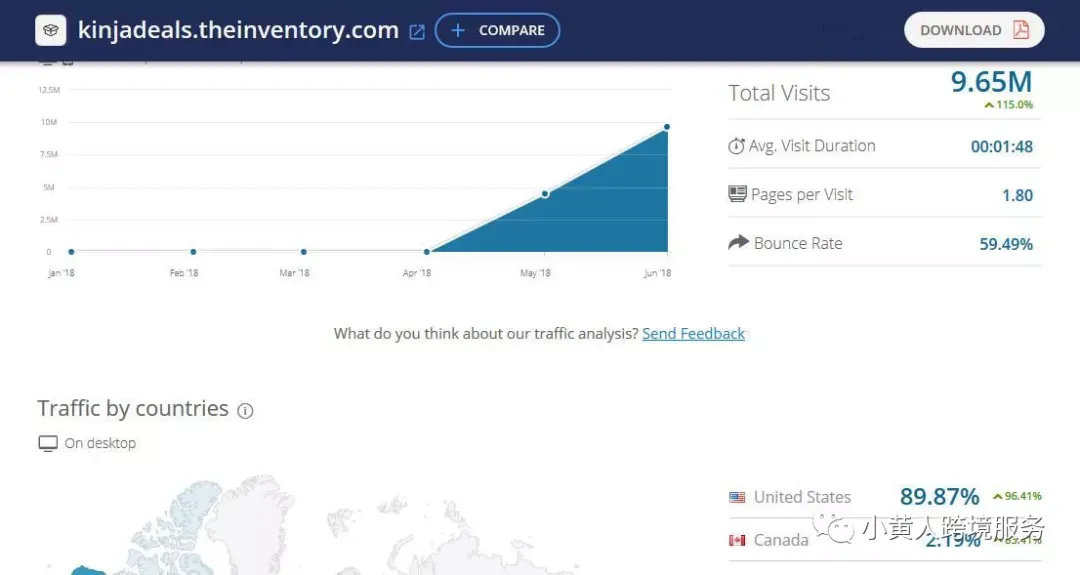Click the Bounce Rate label
This screenshot has height=575, width=1080.
(x=798, y=243)
